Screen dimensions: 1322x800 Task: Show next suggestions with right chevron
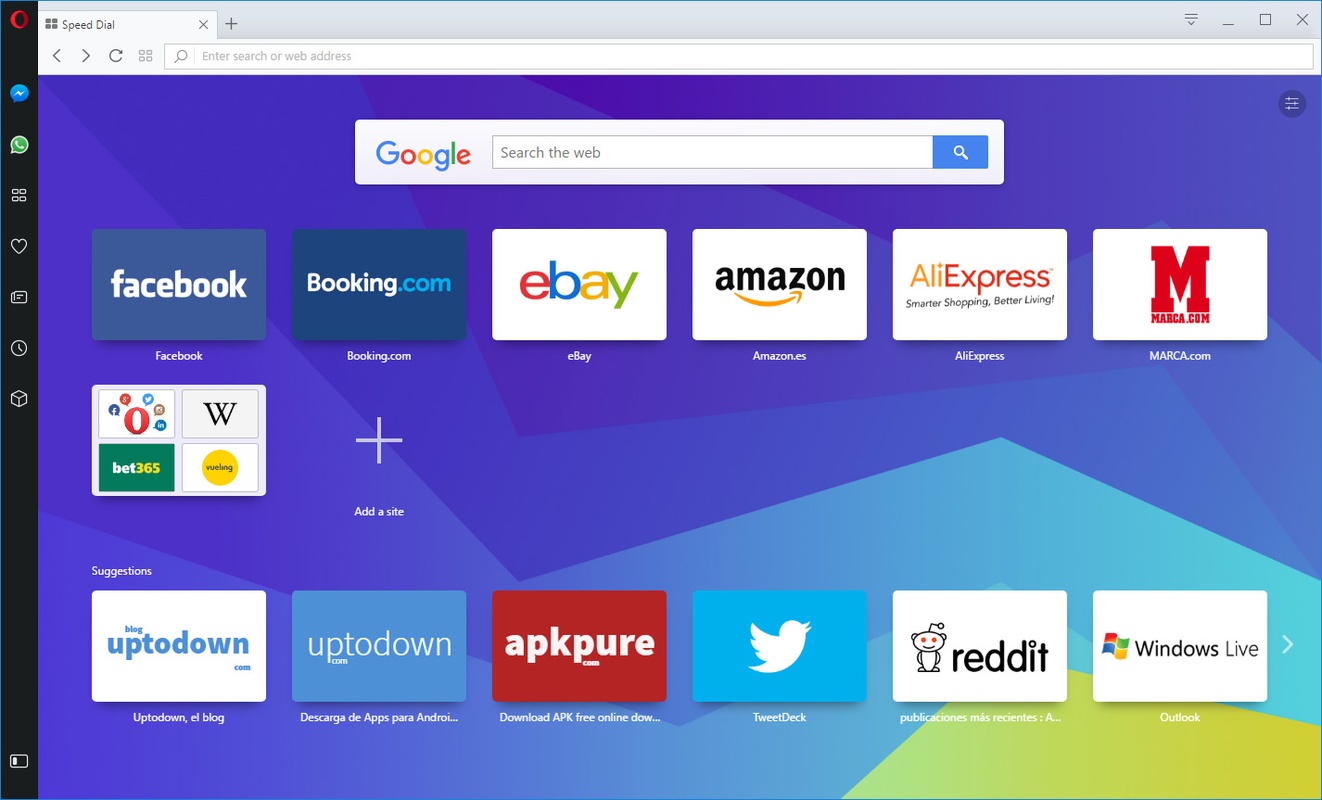pos(1288,645)
